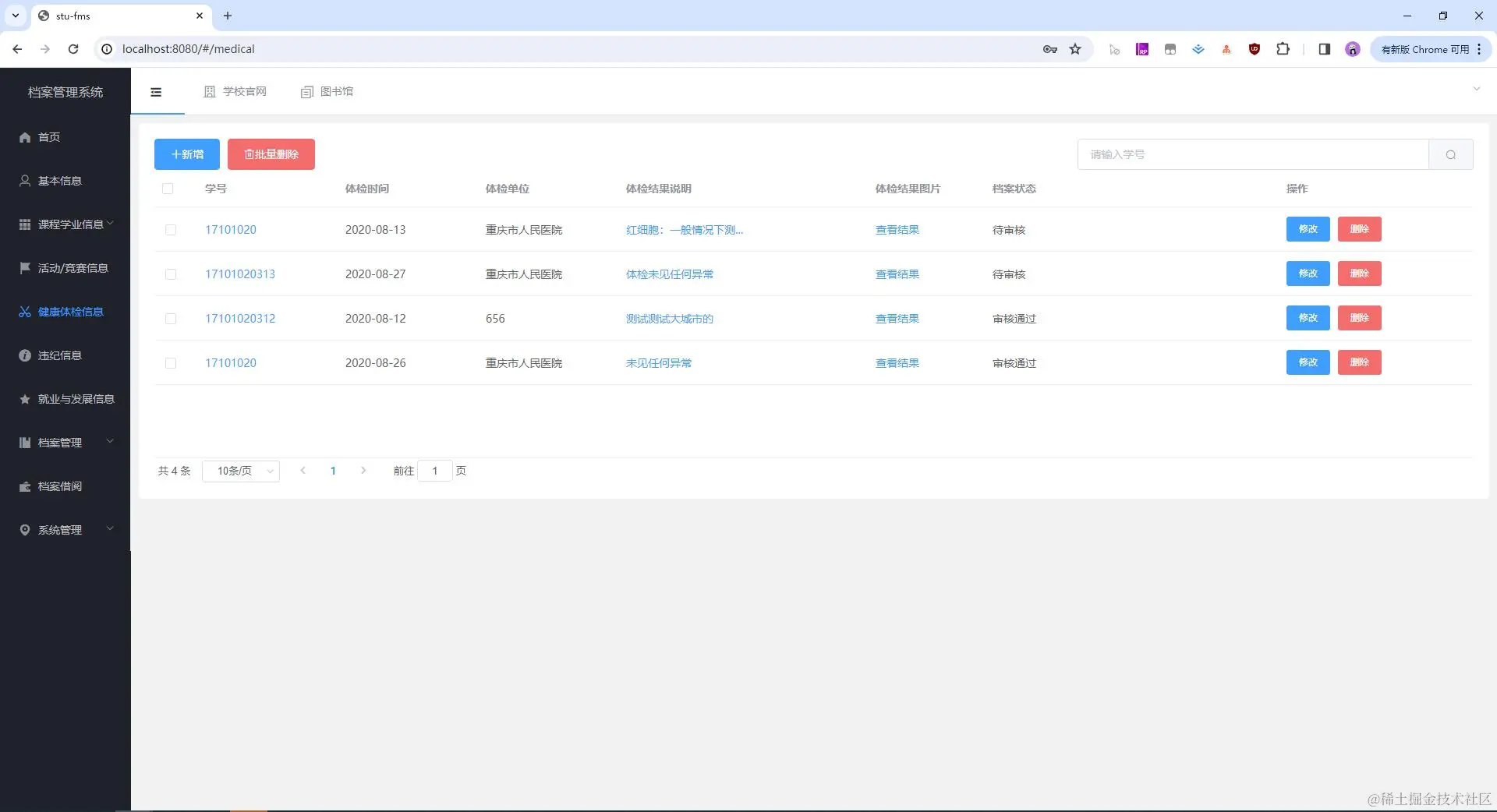Click the scissors icon beside 健康体检信息
Viewport: 1497px width, 812px height.
[25, 312]
